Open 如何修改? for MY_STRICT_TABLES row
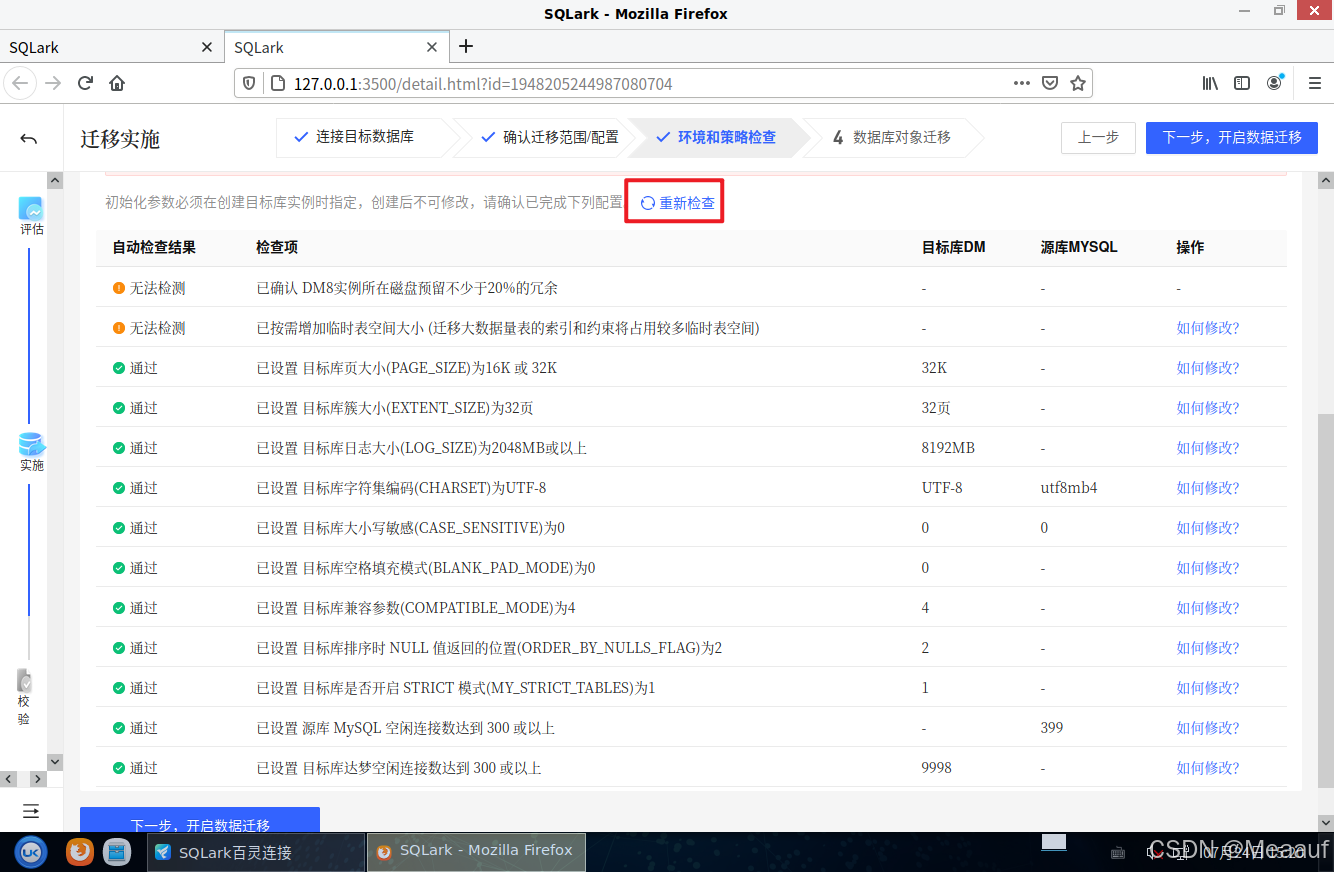Viewport: 1334px width, 872px height. [x=1207, y=688]
